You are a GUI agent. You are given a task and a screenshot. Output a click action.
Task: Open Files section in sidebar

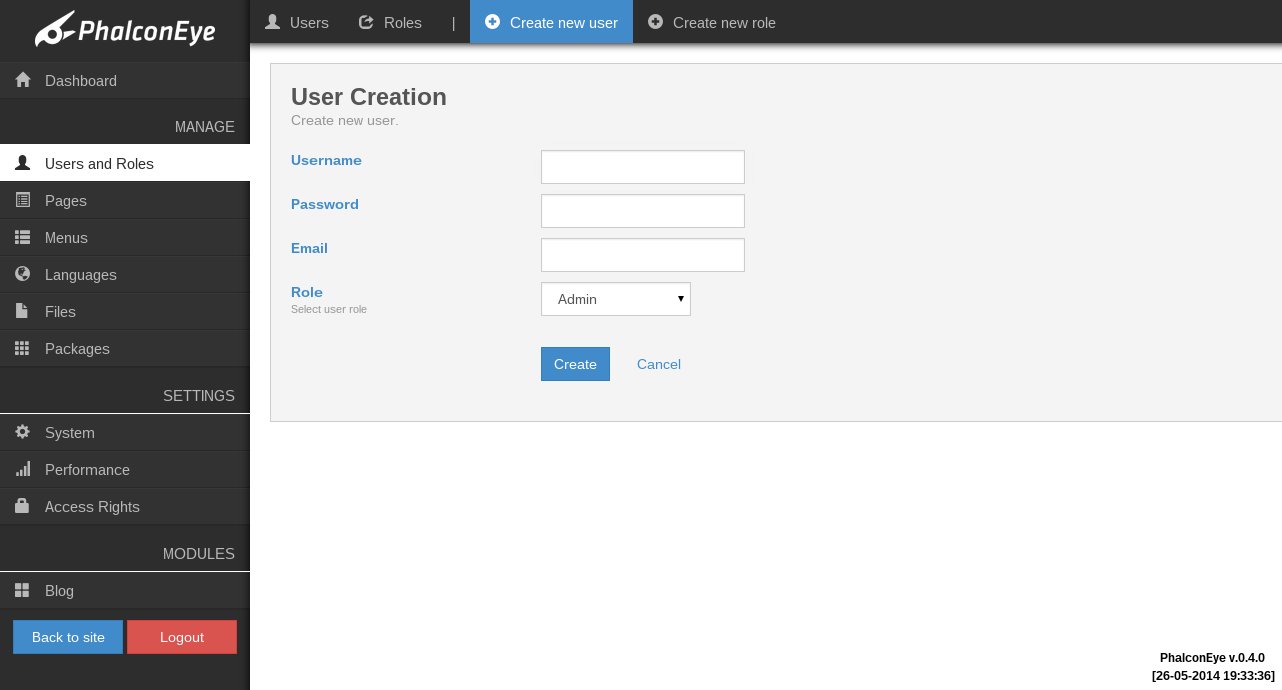tap(125, 311)
